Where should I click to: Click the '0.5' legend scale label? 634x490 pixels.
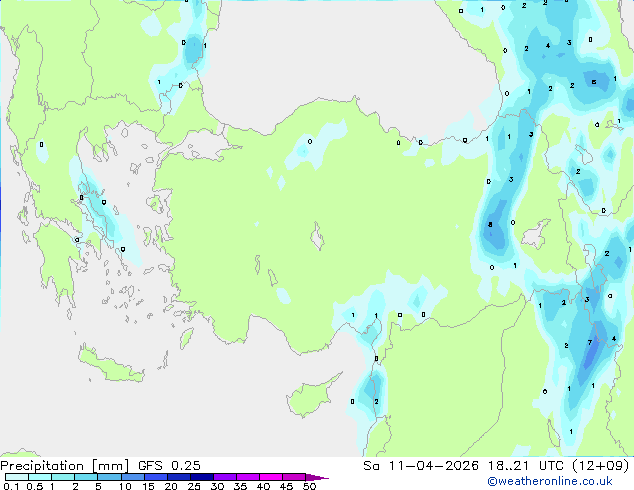point(35,486)
